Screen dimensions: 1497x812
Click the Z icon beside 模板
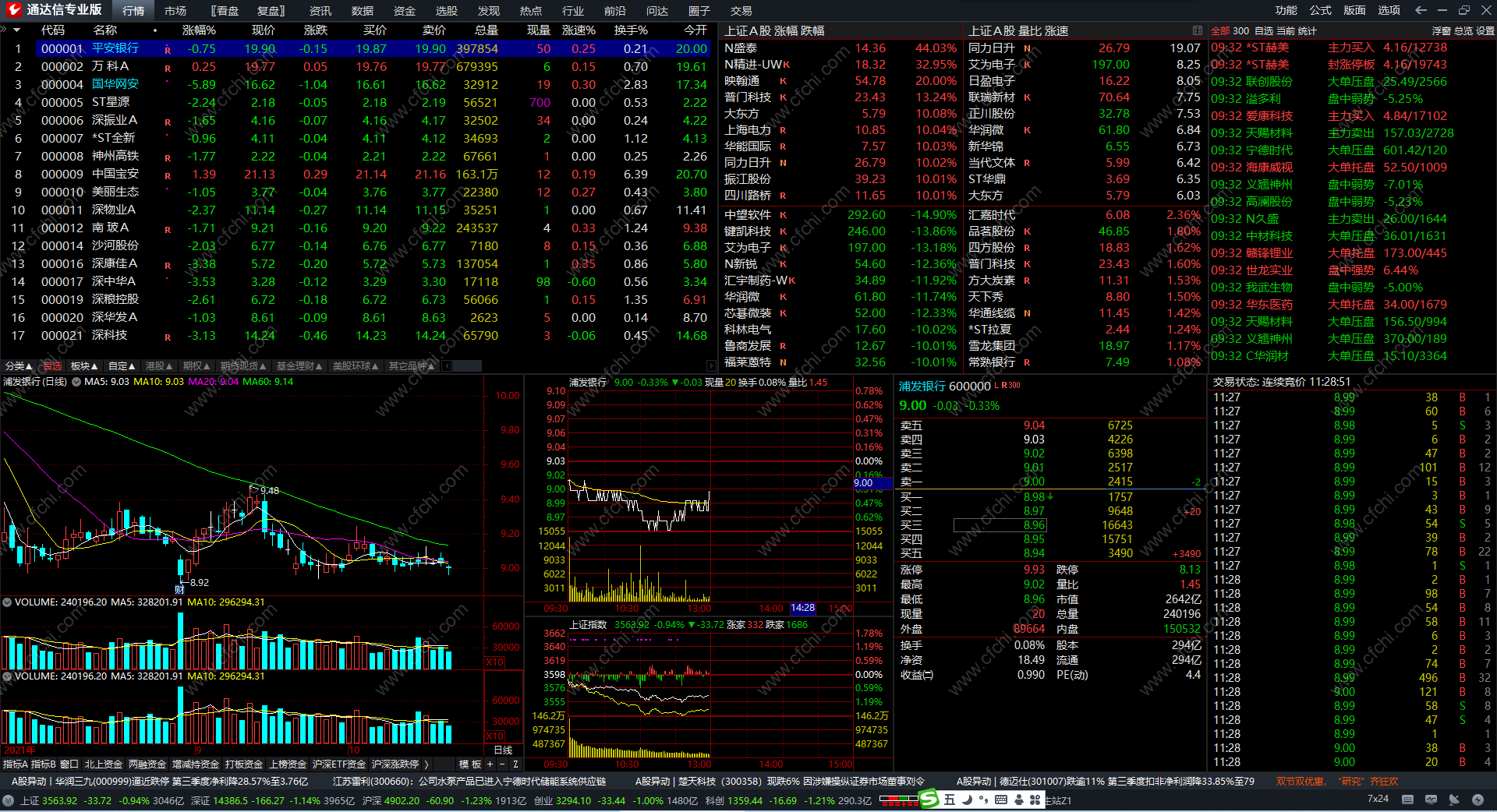515,764
